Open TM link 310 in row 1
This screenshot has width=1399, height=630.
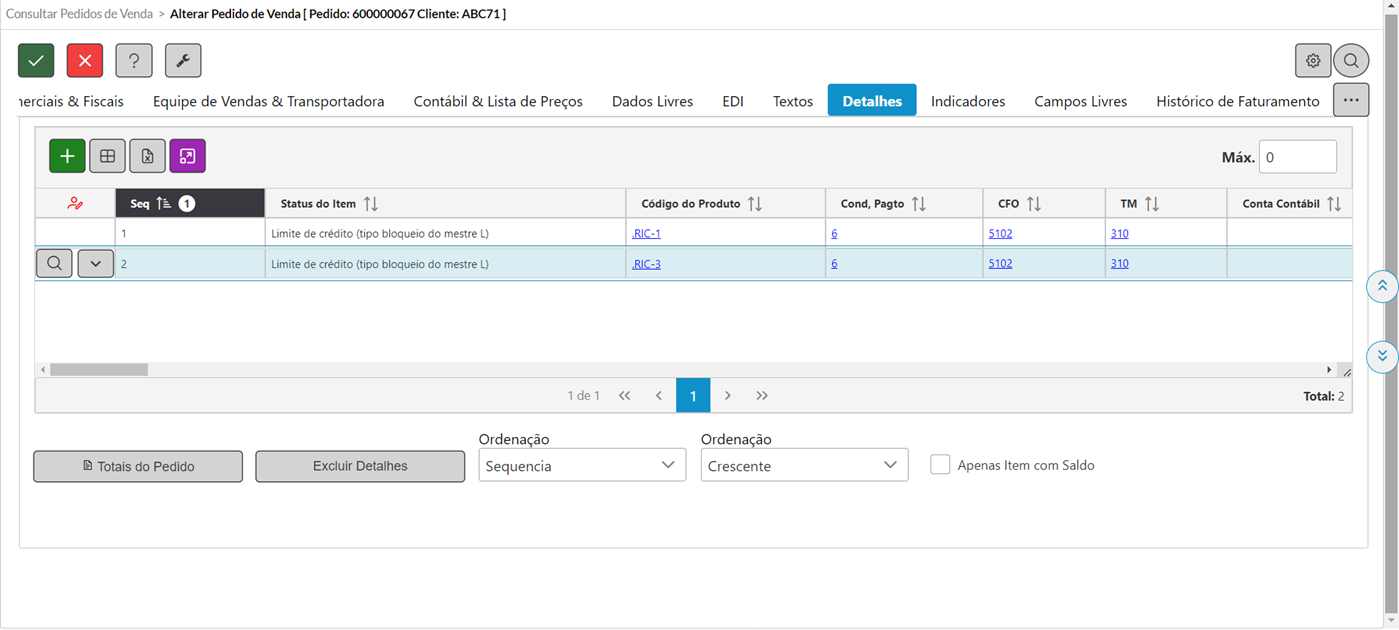[x=1119, y=234]
